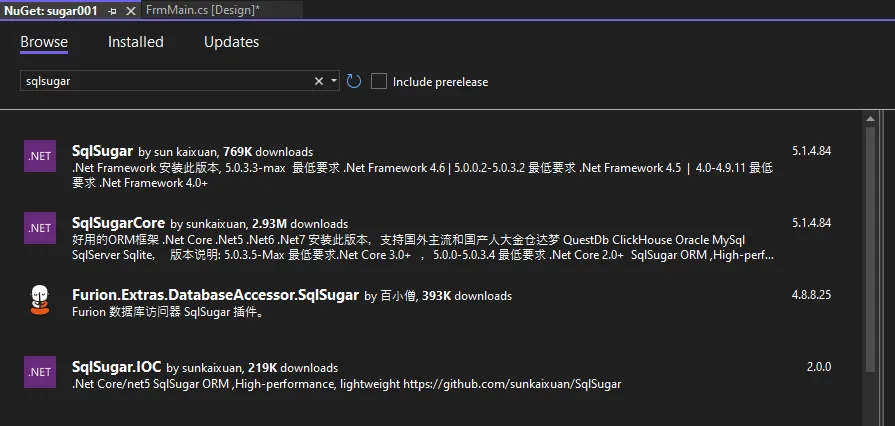This screenshot has width=895, height=426.
Task: Click Furion package version 4.8.8.25
Action: (x=812, y=295)
